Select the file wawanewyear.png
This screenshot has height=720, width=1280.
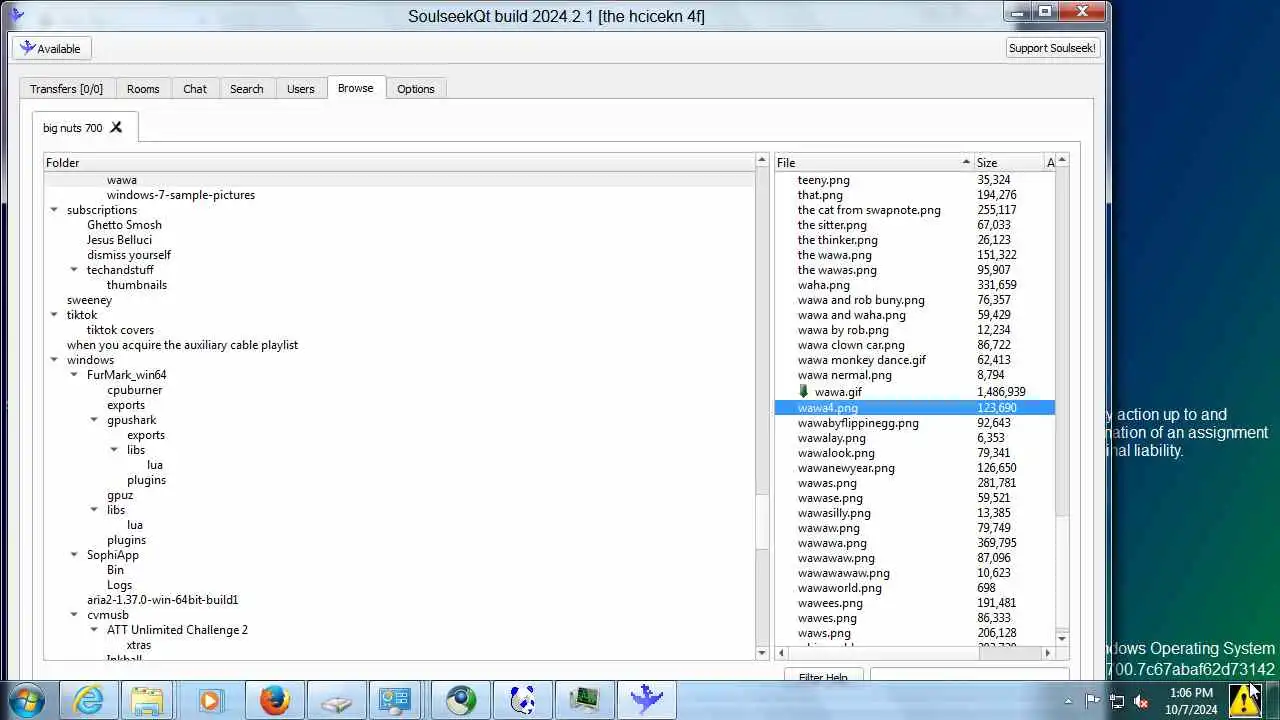(846, 468)
